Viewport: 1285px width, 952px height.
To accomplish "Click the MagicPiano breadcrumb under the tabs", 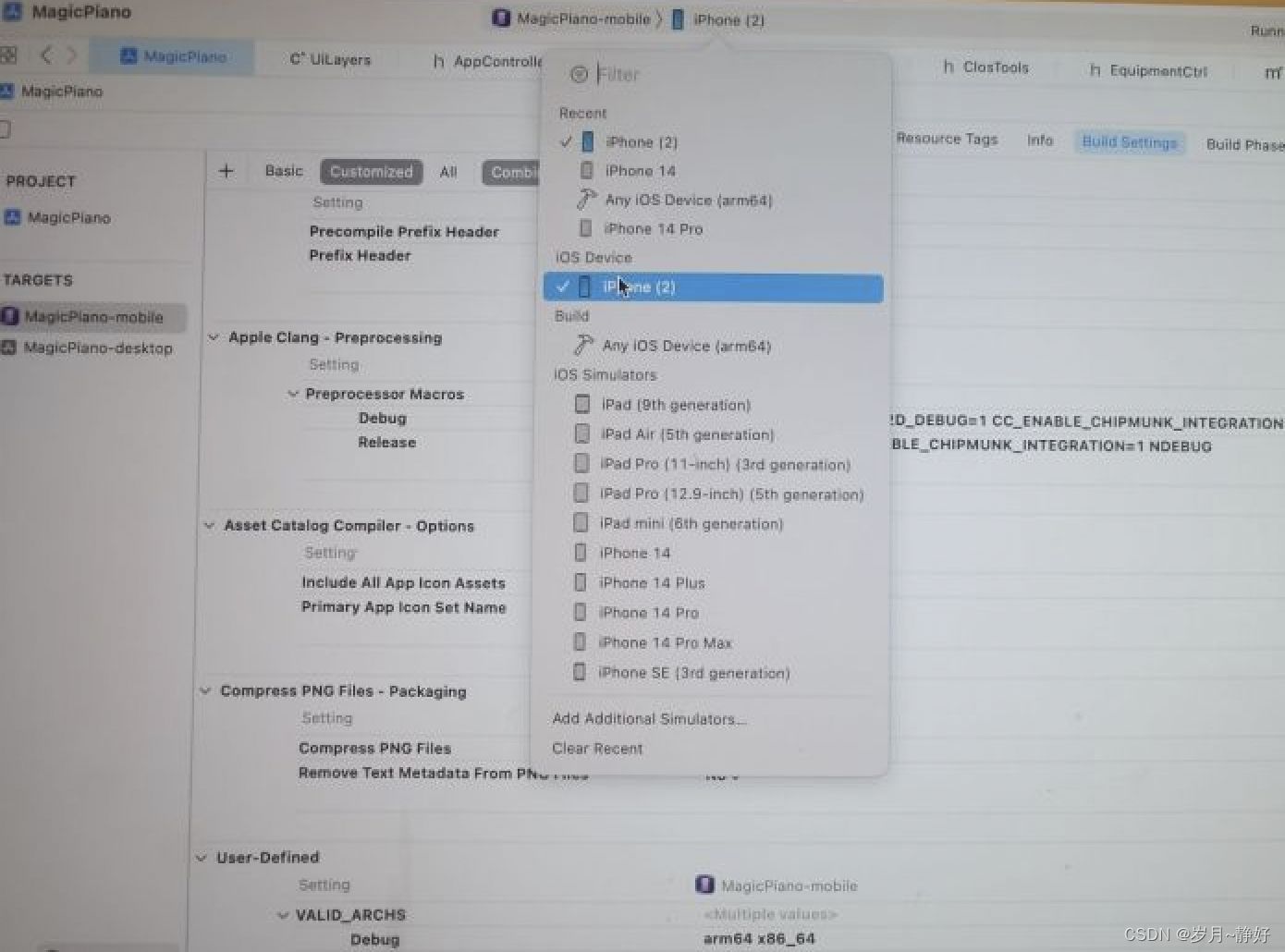I will point(53,91).
